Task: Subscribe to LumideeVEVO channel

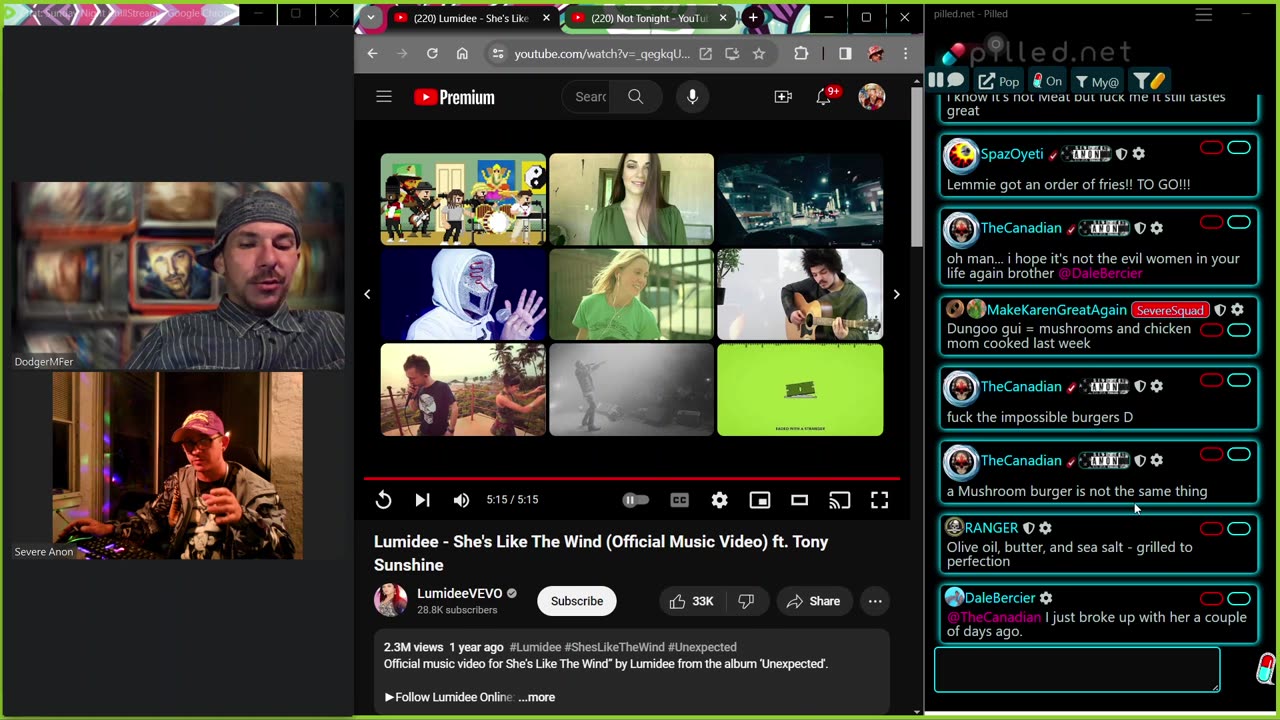Action: tap(577, 601)
